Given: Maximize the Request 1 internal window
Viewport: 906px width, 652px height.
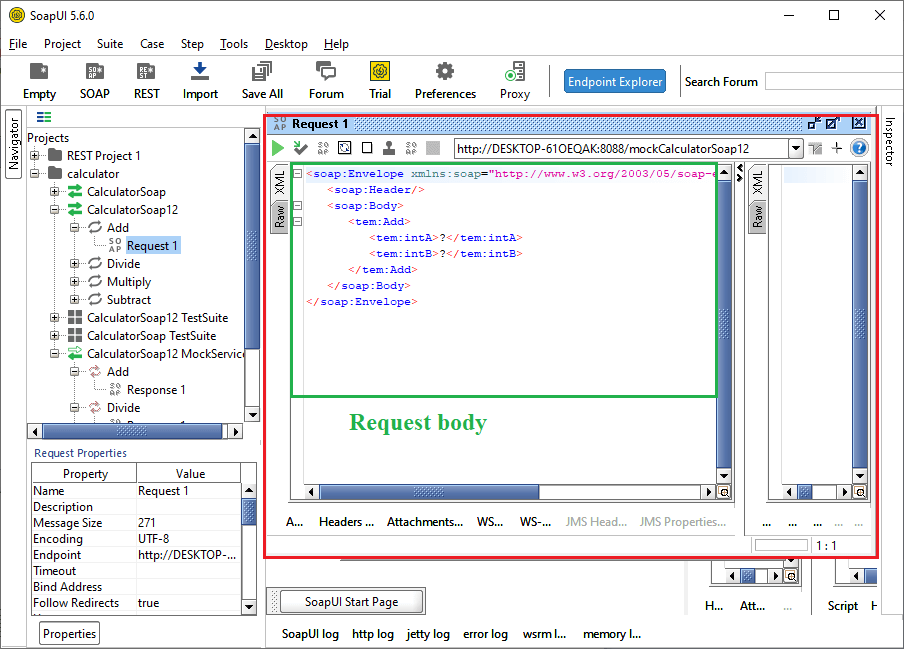Looking at the screenshot, I should pyautogui.click(x=833, y=123).
